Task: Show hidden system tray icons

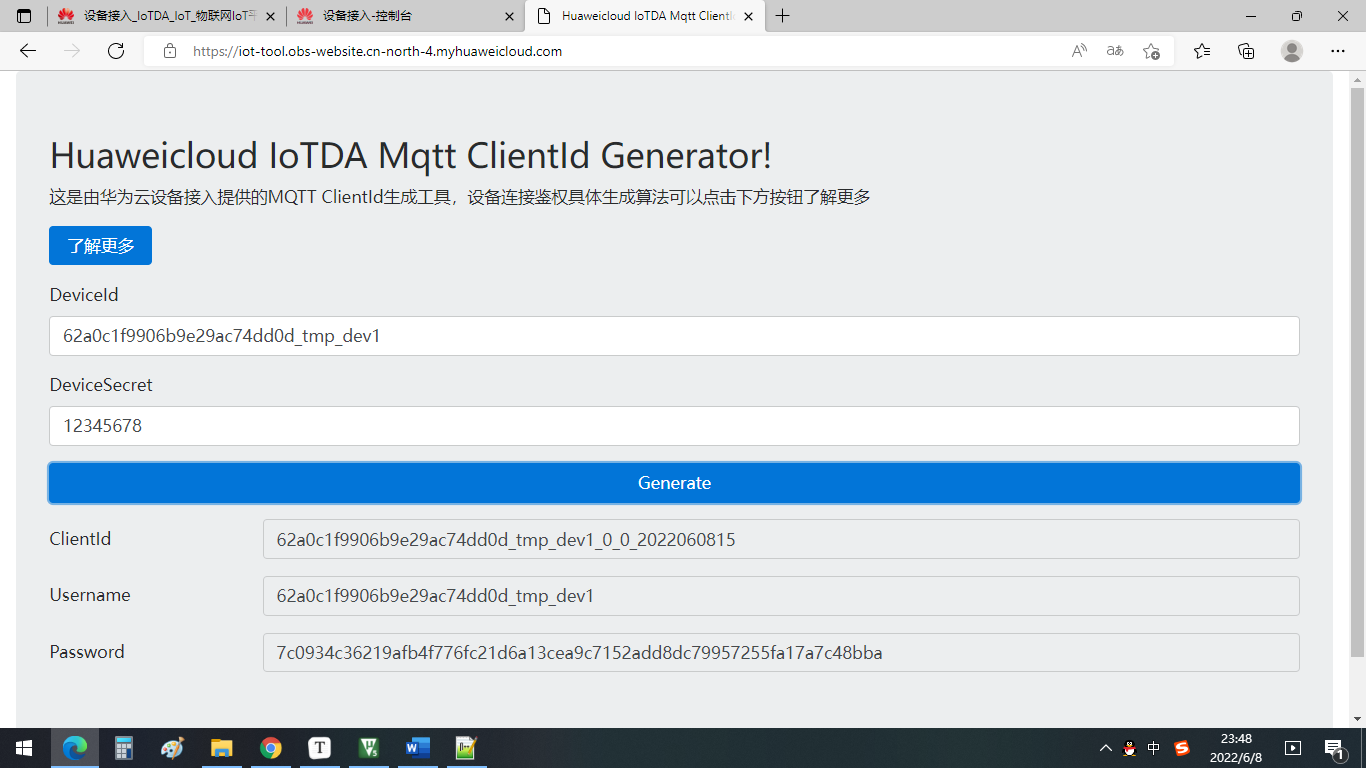Action: click(1105, 748)
